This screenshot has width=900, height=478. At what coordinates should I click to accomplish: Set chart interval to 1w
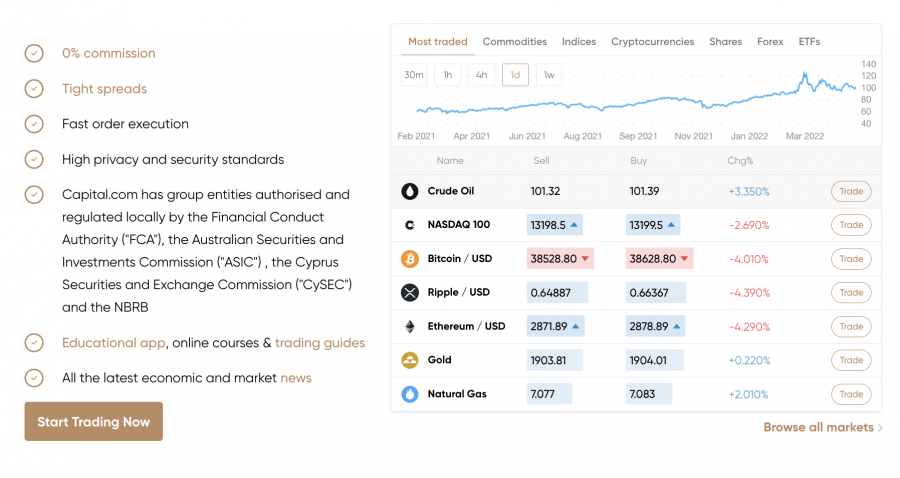[549, 75]
